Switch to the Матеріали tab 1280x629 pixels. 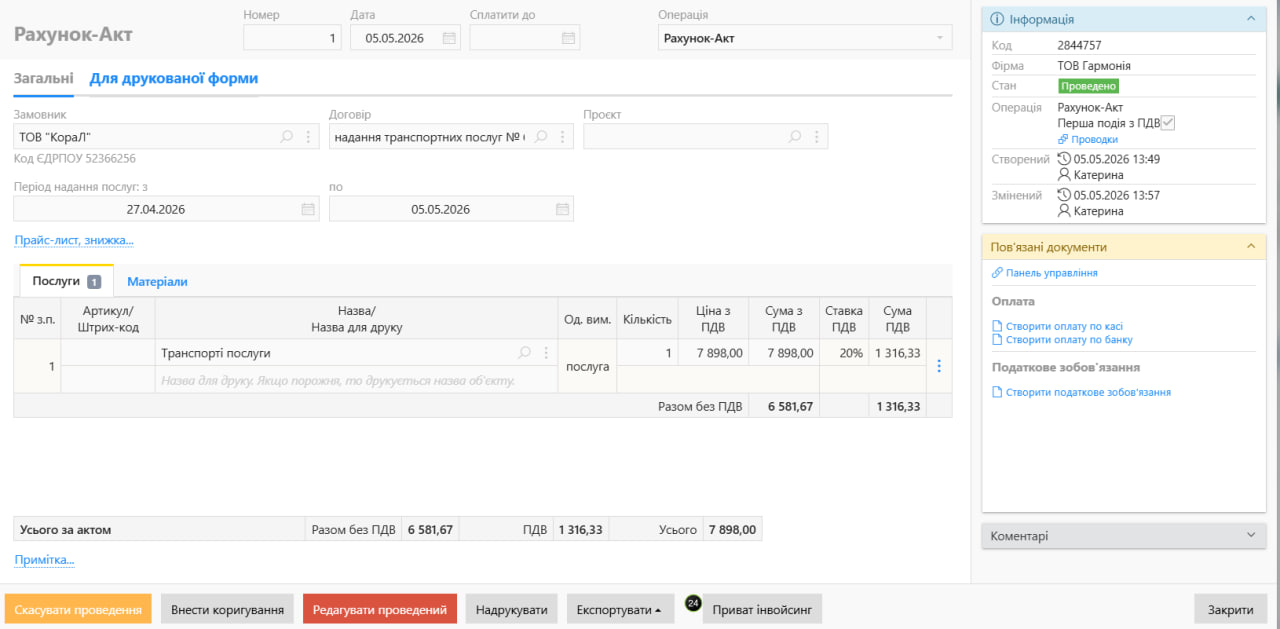tap(157, 282)
